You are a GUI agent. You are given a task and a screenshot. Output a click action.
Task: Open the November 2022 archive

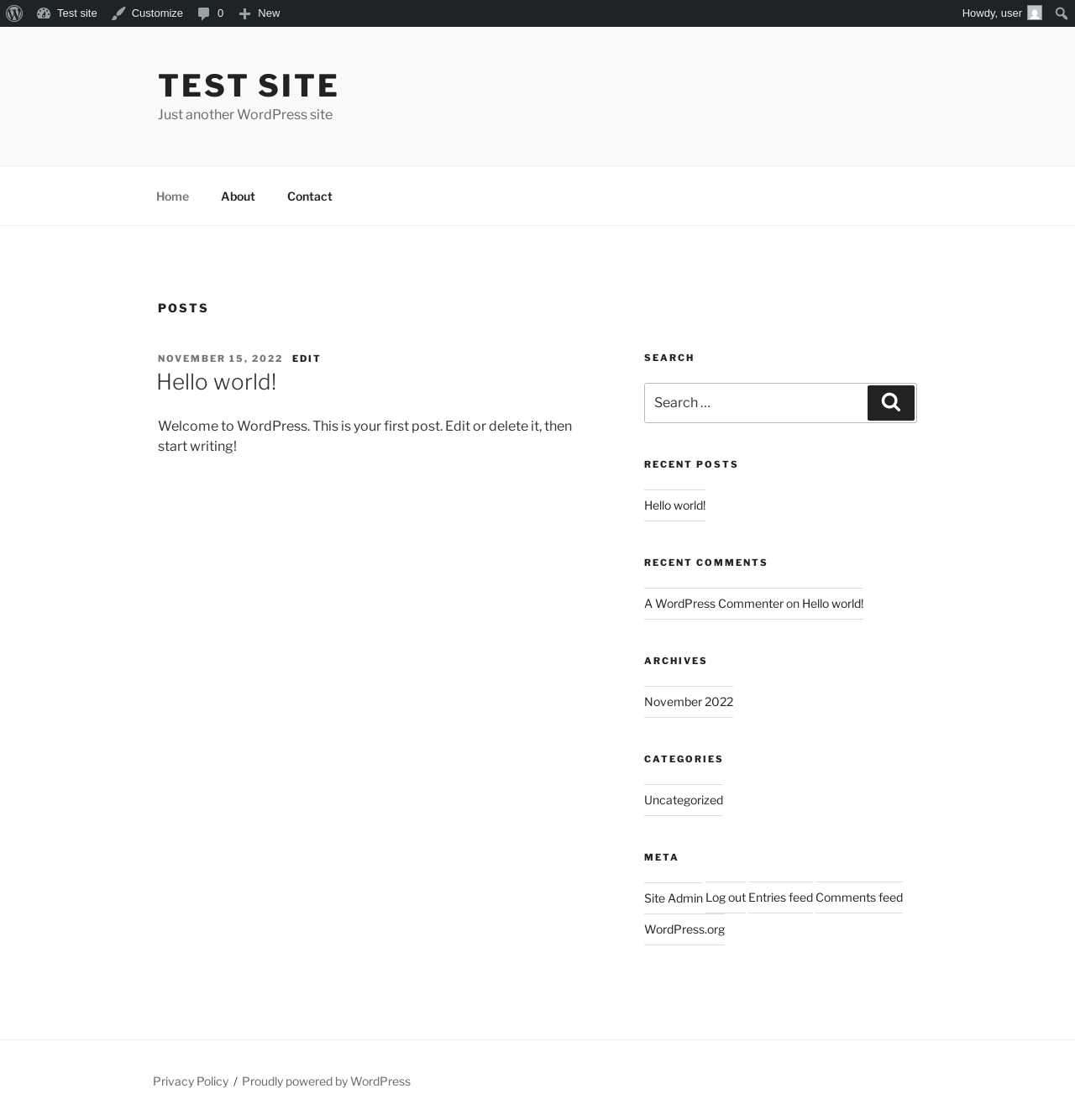pos(689,702)
